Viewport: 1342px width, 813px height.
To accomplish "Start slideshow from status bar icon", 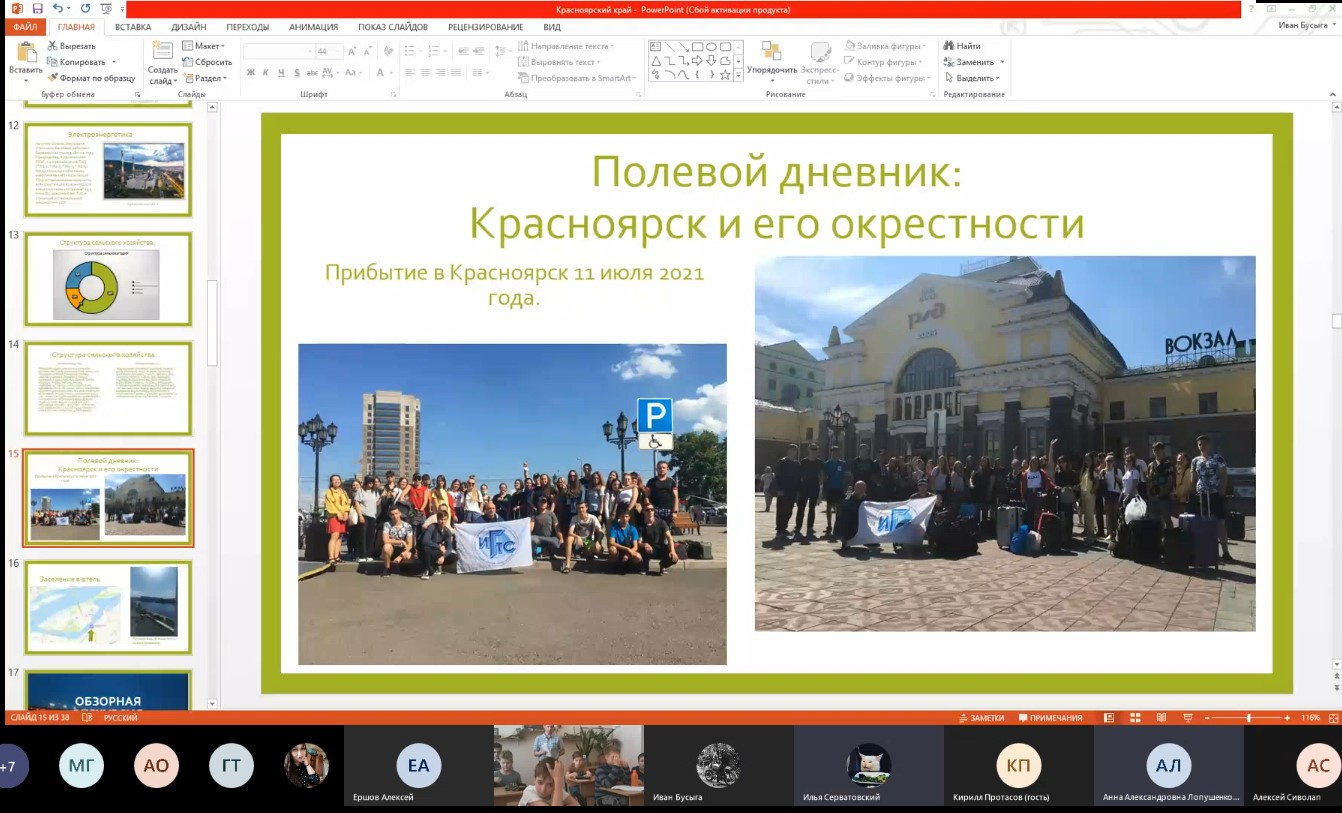I will pos(1187,718).
